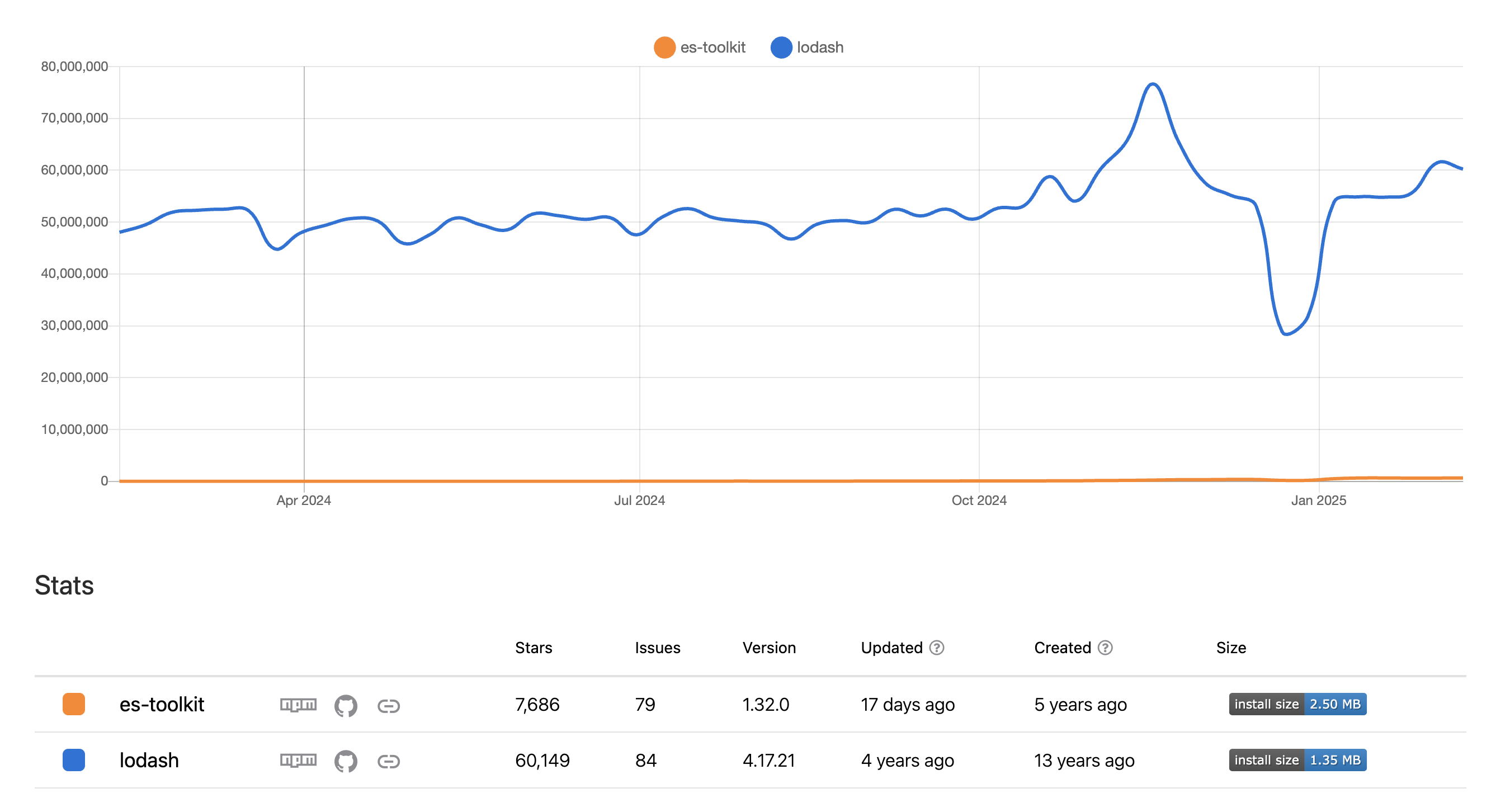Open es-toolkit package name link

(x=162, y=704)
